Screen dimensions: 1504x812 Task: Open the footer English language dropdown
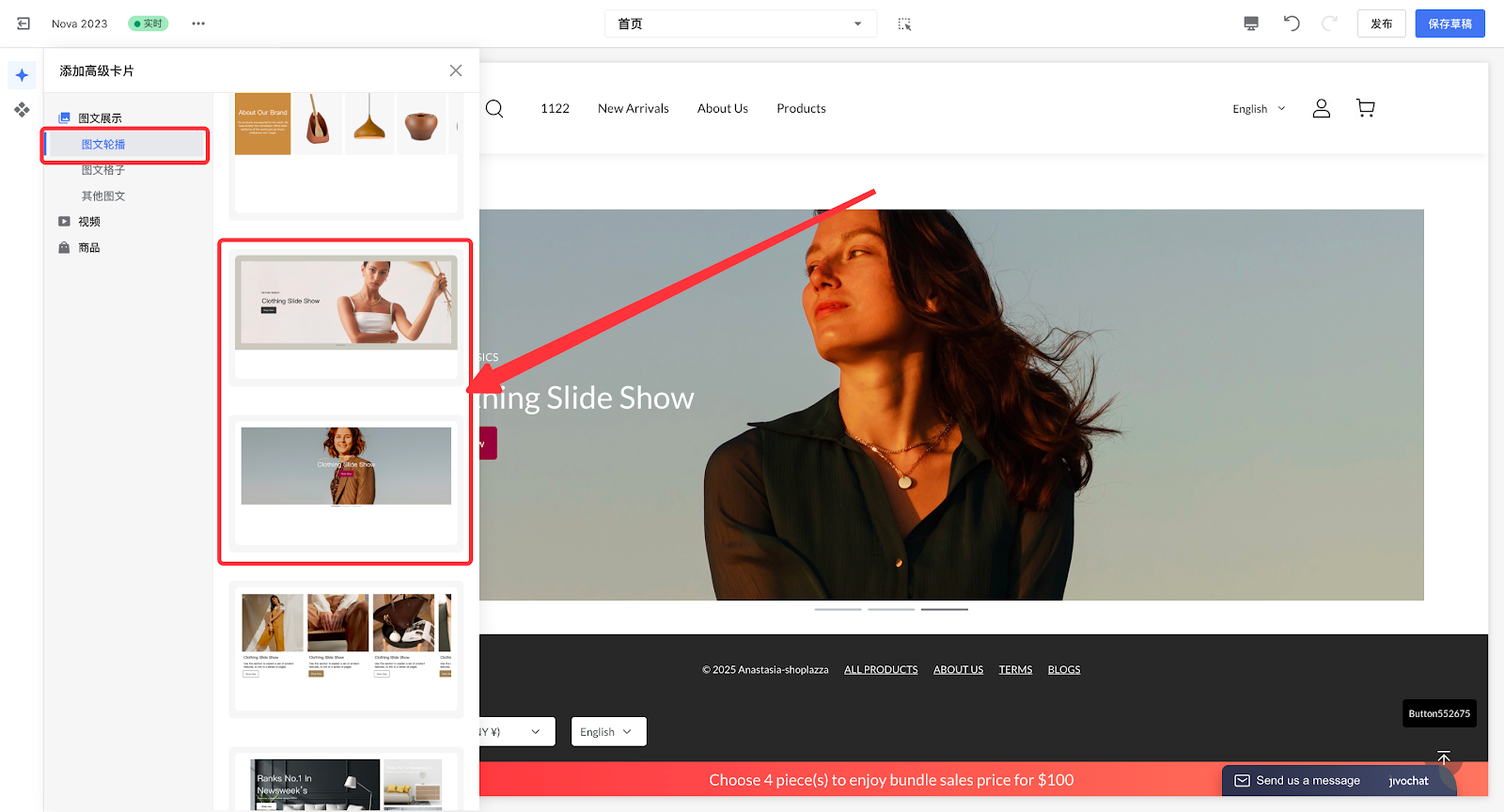click(608, 732)
